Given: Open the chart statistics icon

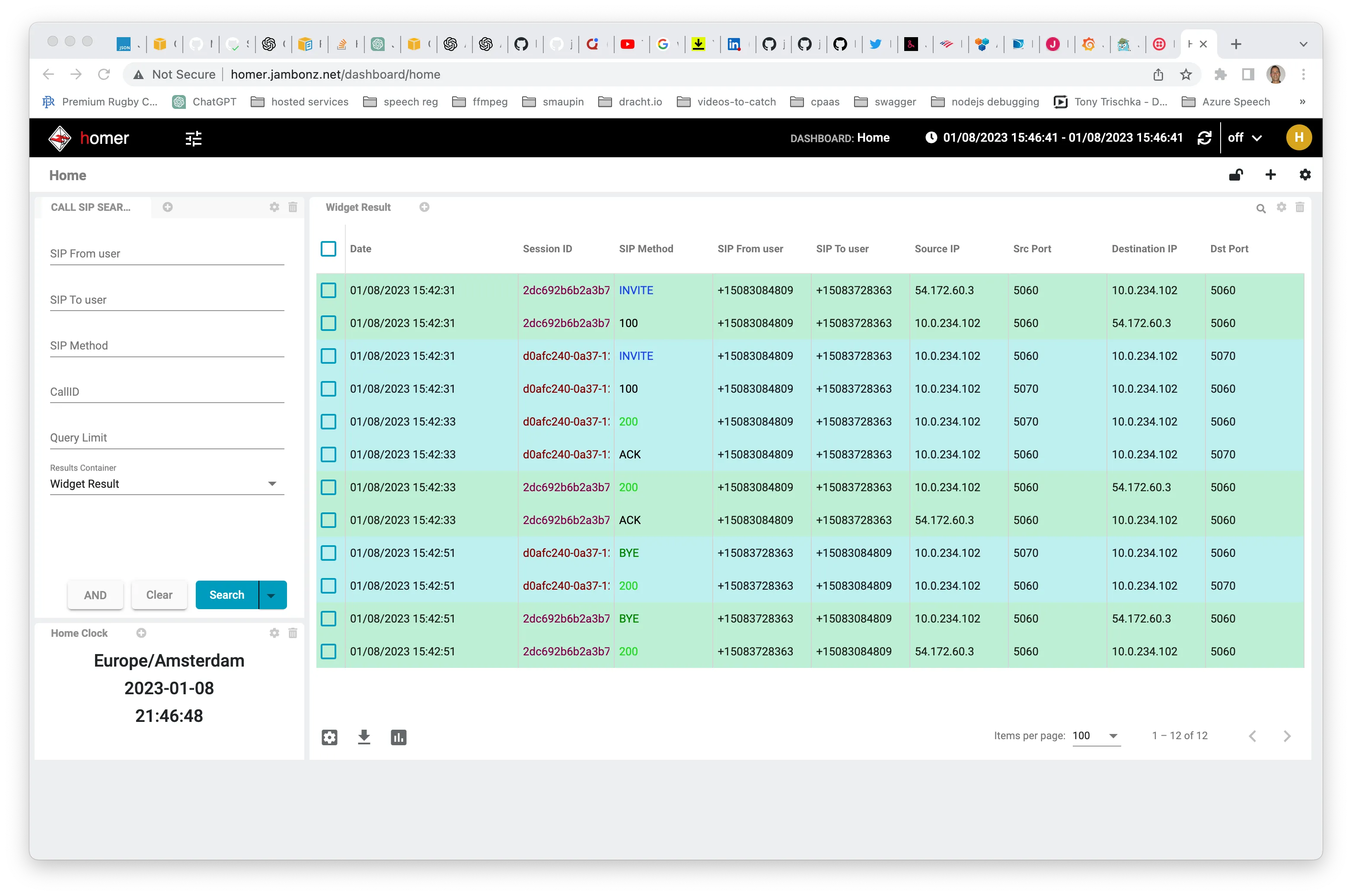Looking at the screenshot, I should (x=399, y=737).
